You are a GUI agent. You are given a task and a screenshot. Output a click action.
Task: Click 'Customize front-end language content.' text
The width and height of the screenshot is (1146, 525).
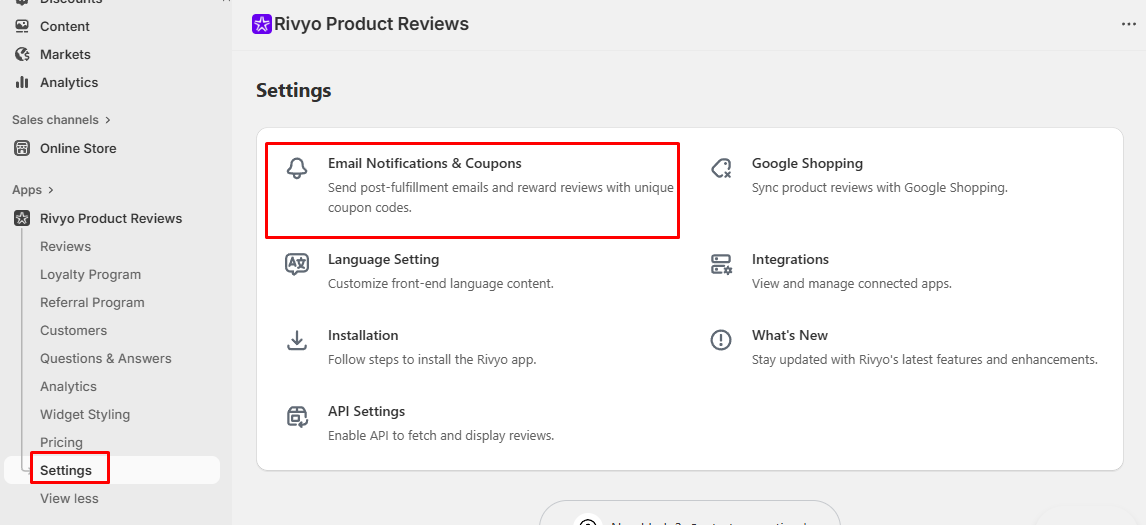tap(441, 284)
